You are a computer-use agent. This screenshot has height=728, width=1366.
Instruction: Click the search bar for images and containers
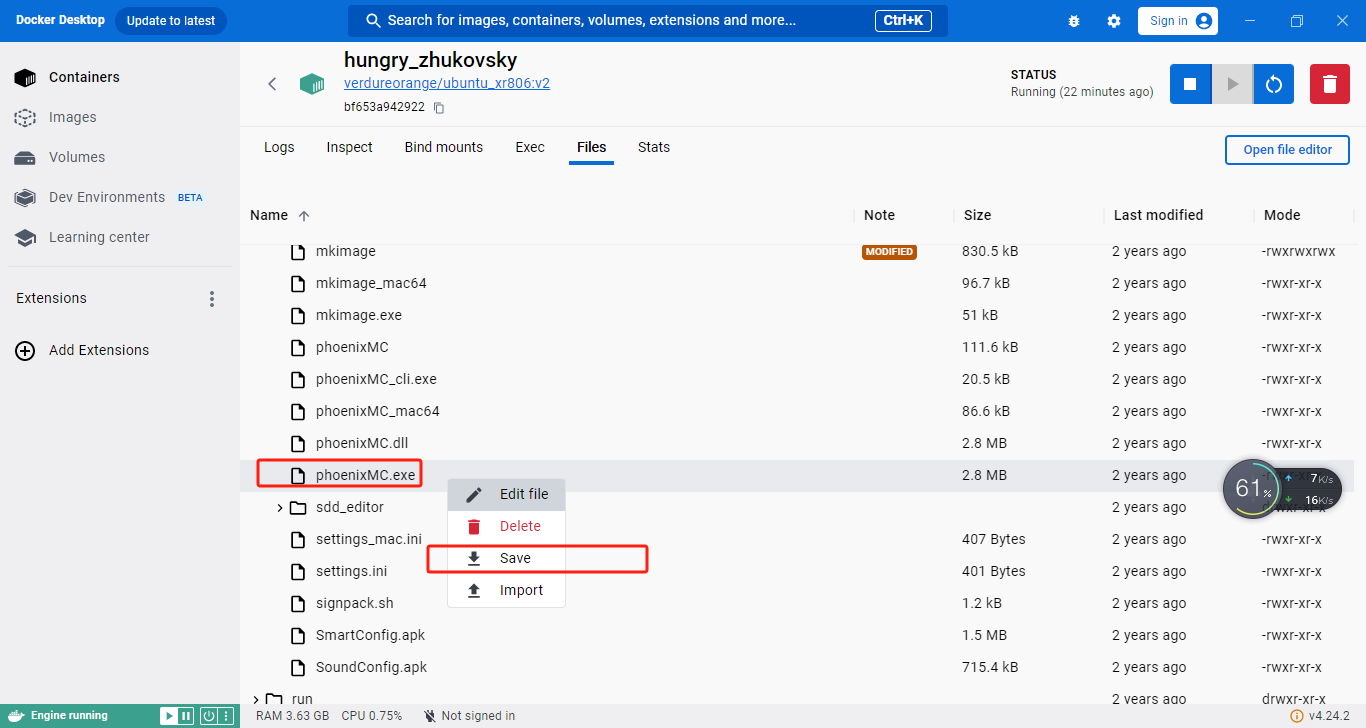click(648, 21)
